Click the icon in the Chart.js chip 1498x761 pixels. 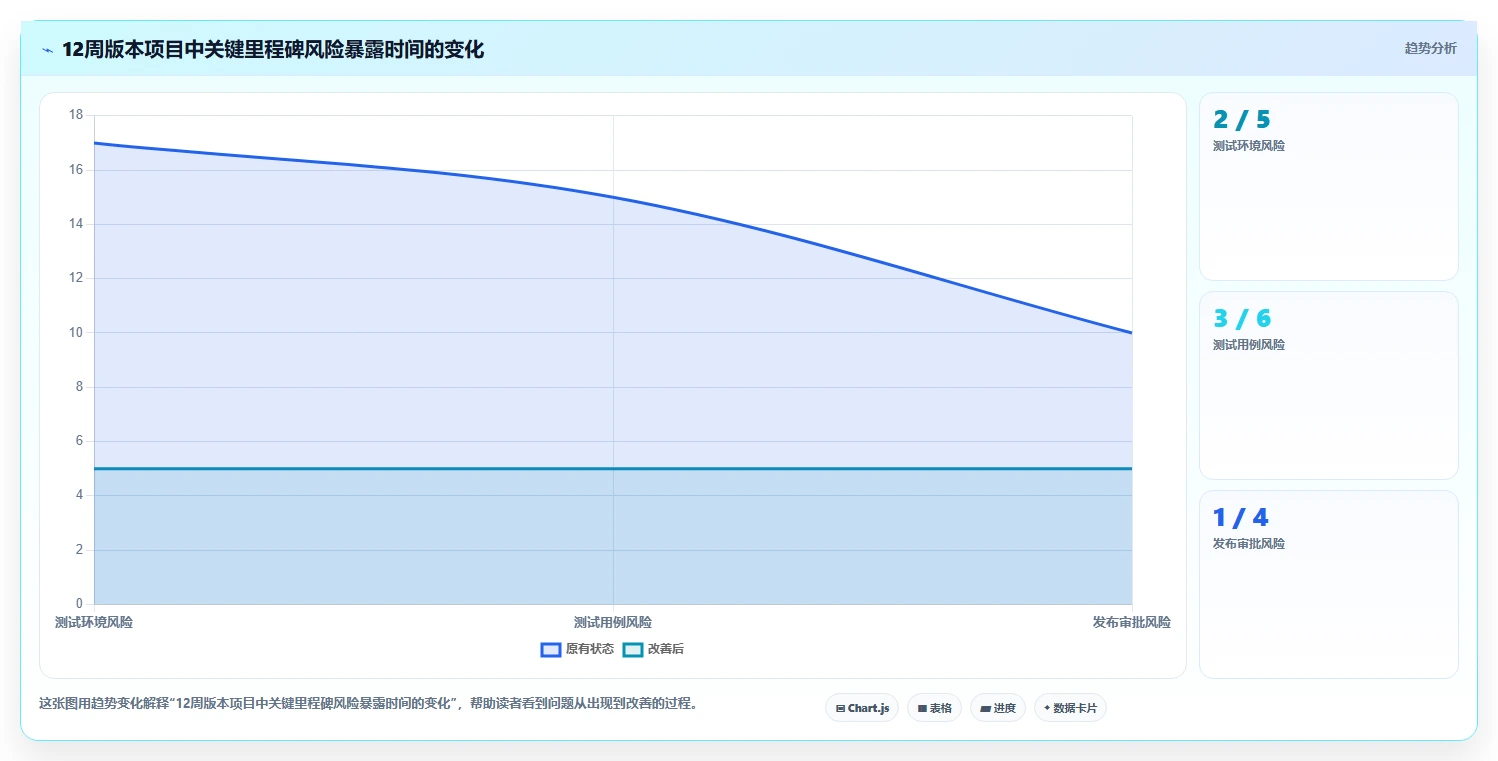tap(840, 708)
